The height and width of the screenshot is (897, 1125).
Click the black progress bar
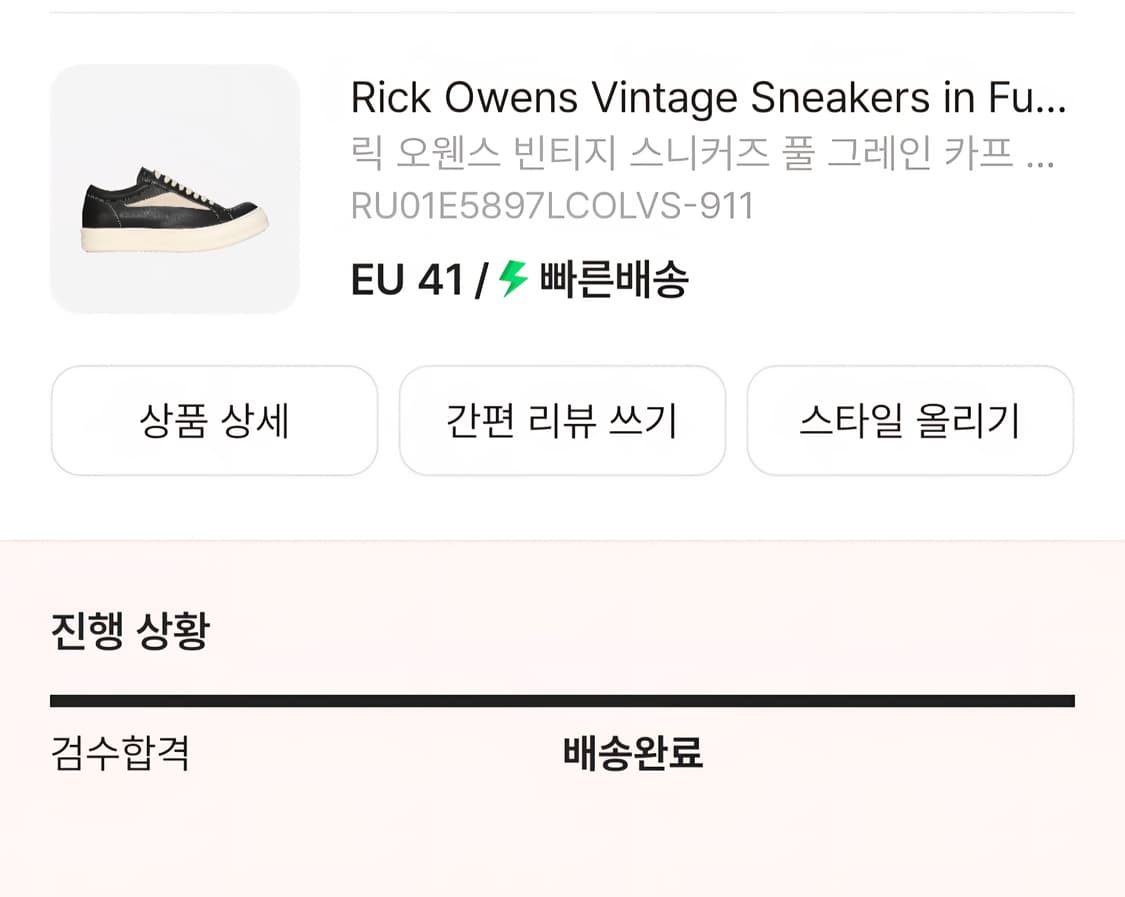[x=562, y=701]
